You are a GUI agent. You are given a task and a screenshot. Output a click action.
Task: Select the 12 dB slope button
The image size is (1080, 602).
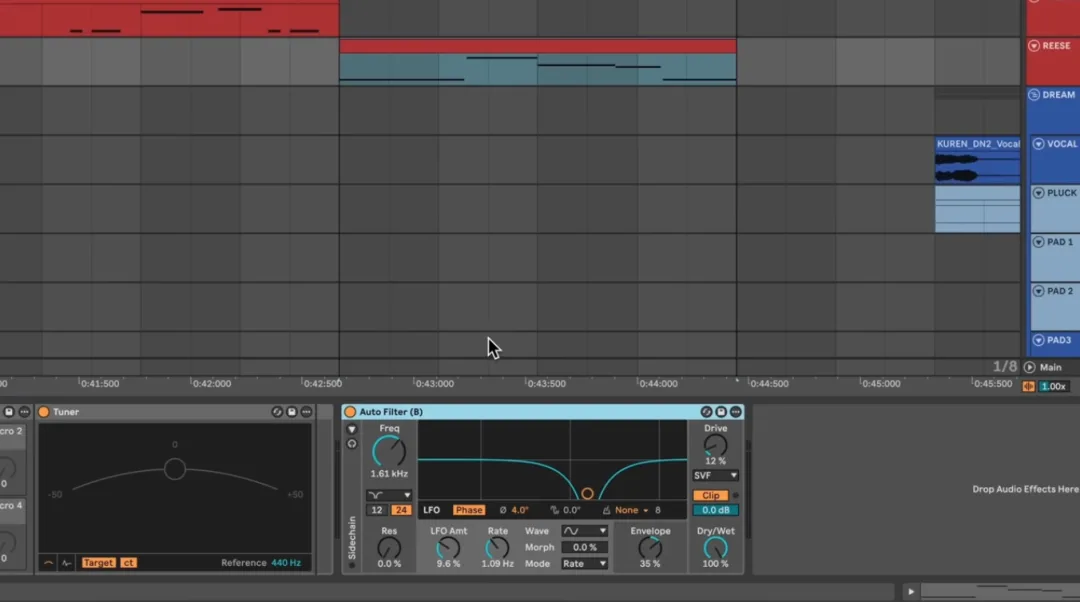[377, 510]
